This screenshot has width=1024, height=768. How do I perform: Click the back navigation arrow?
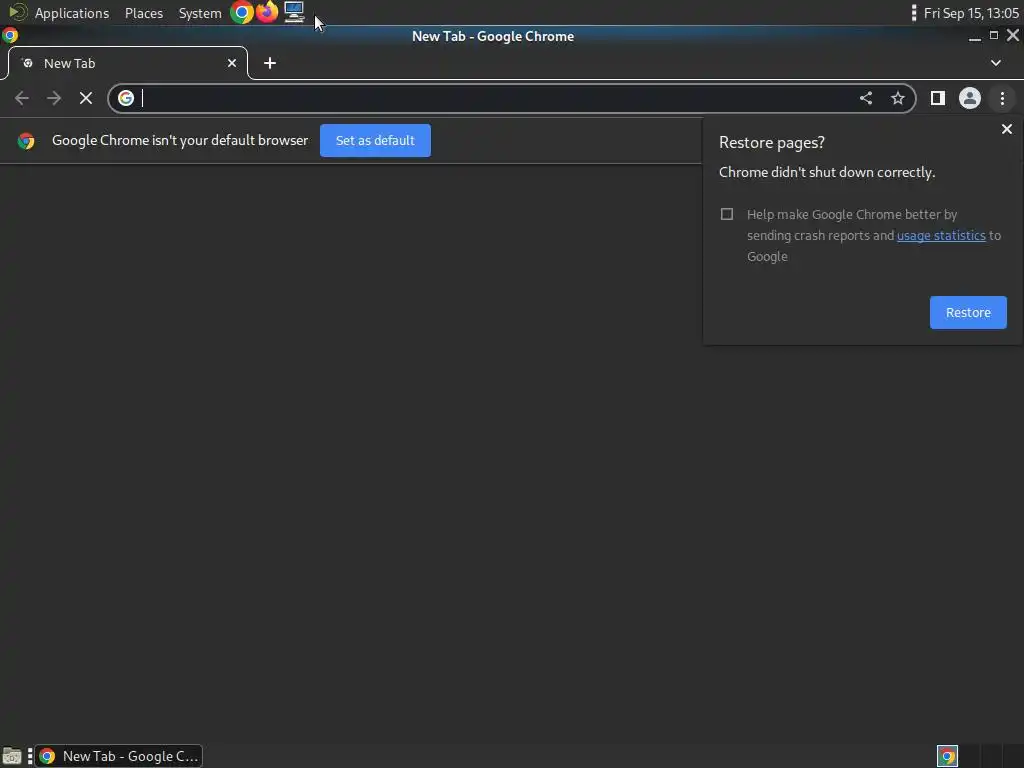[22, 99]
